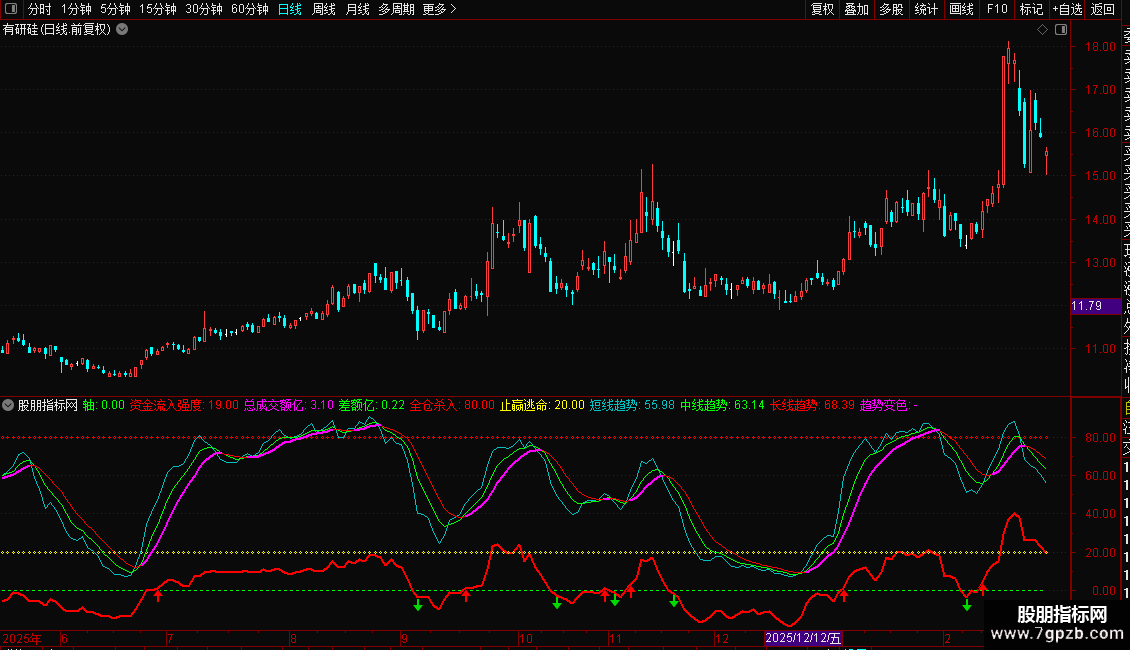Click the 2025/12/12 date marker

point(804,638)
